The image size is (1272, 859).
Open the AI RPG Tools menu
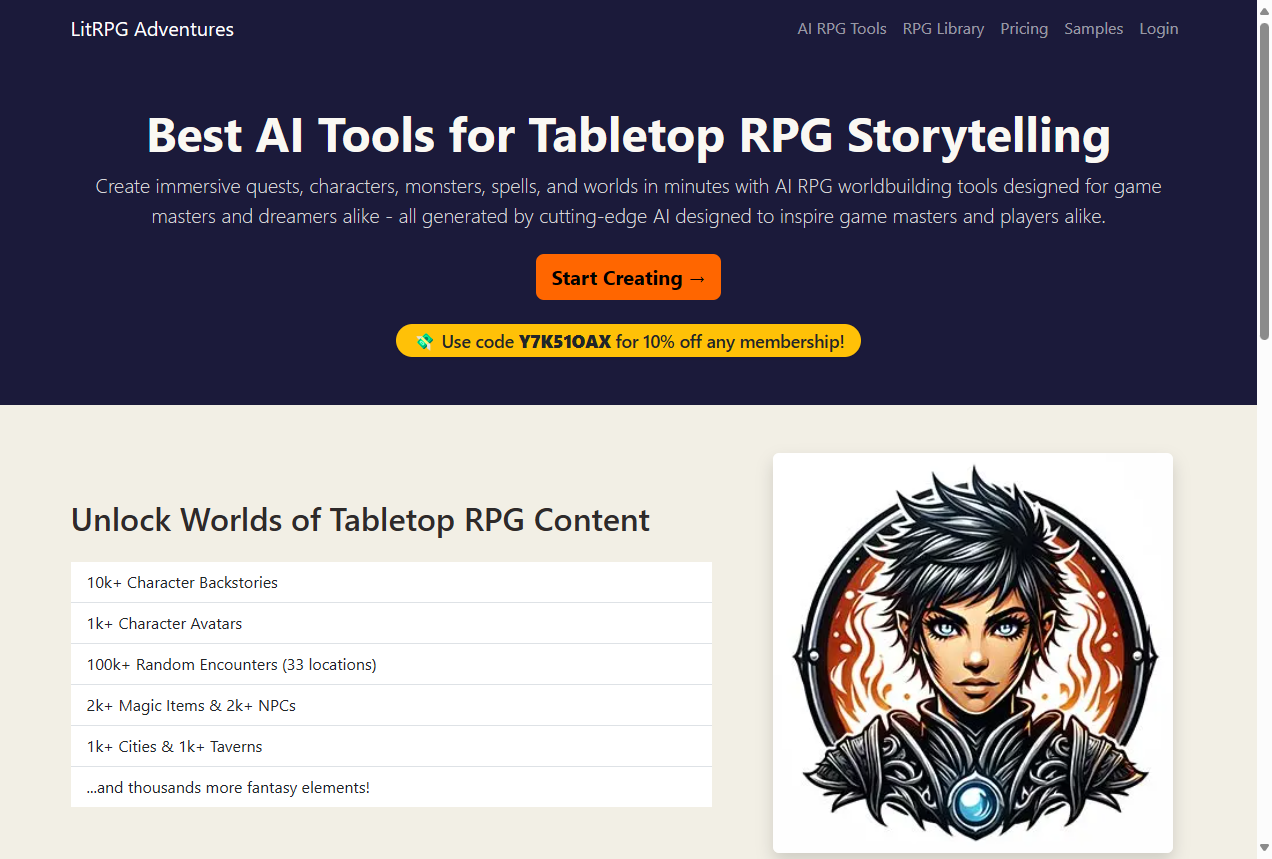coord(841,29)
